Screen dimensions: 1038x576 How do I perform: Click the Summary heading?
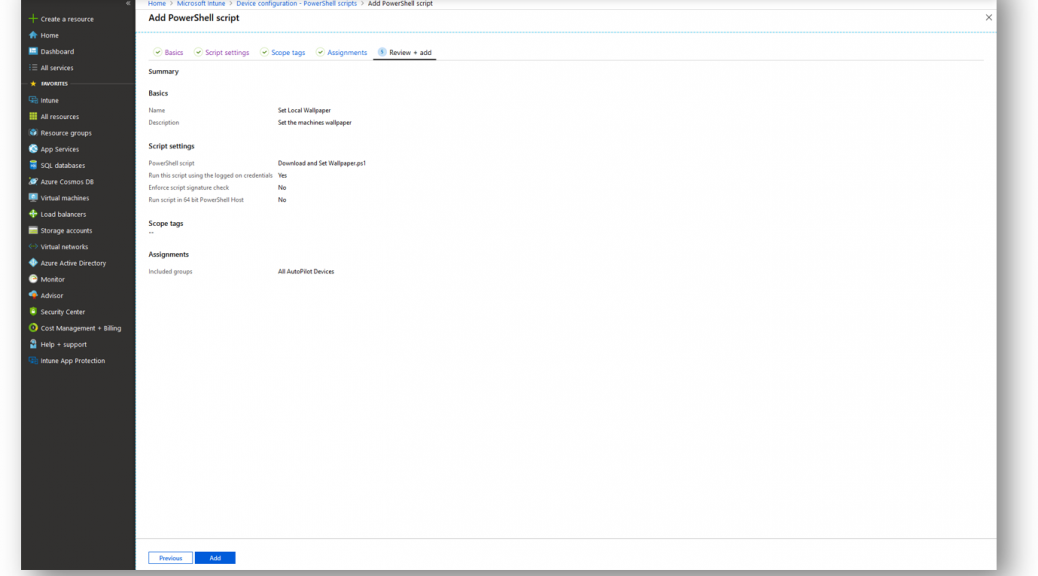tap(164, 72)
